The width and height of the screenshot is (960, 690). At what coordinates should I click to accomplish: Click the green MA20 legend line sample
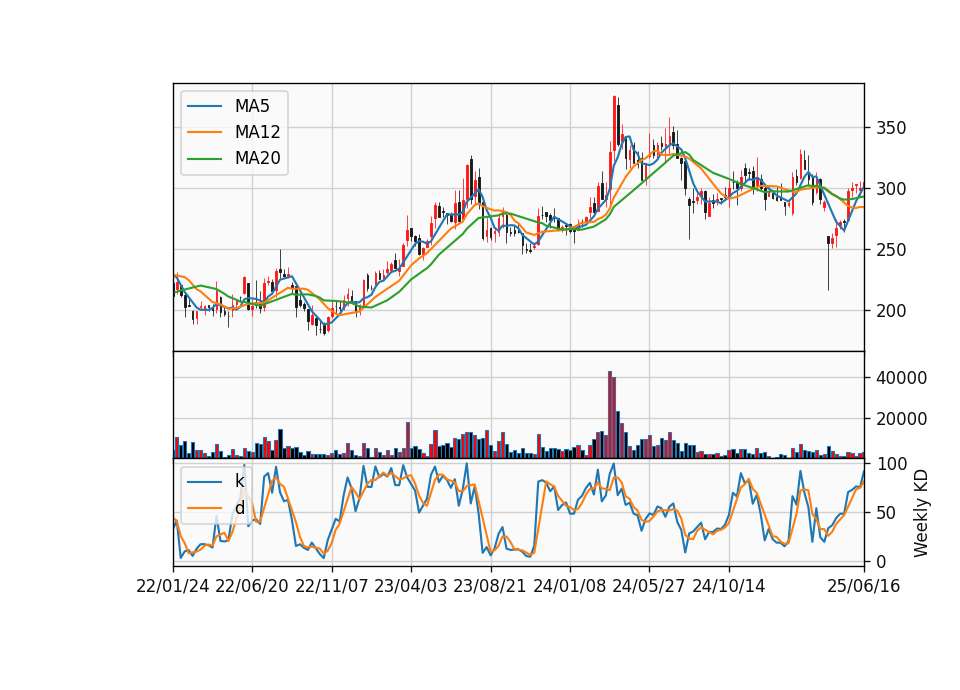pos(204,158)
